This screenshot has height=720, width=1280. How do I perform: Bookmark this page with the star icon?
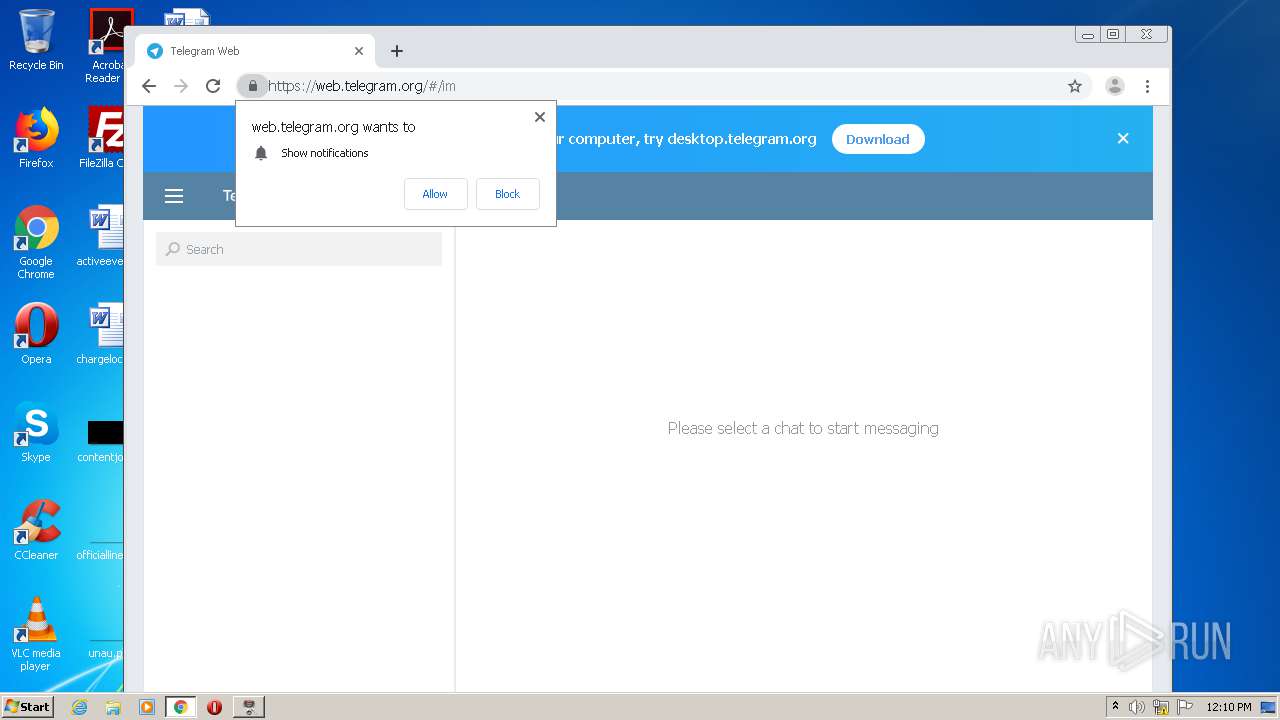point(1075,86)
